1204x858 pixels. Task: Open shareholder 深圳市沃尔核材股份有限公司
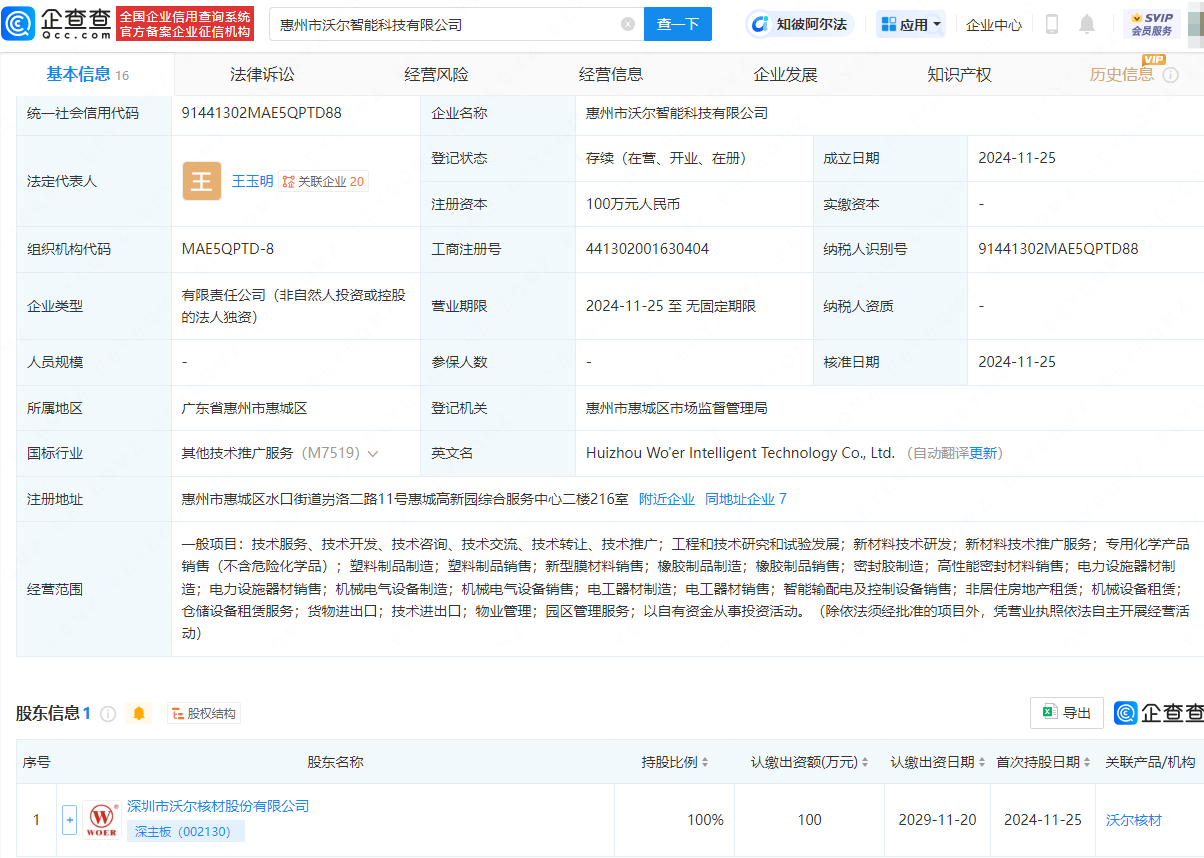(218, 806)
